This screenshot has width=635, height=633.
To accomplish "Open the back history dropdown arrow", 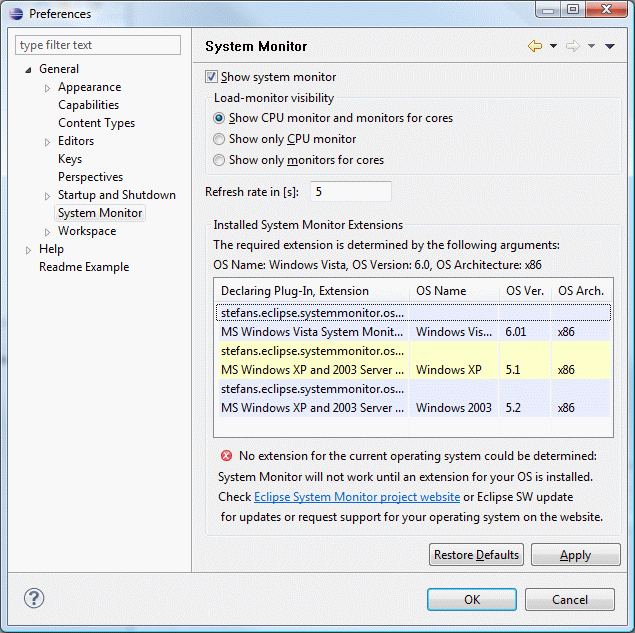I will click(553, 46).
